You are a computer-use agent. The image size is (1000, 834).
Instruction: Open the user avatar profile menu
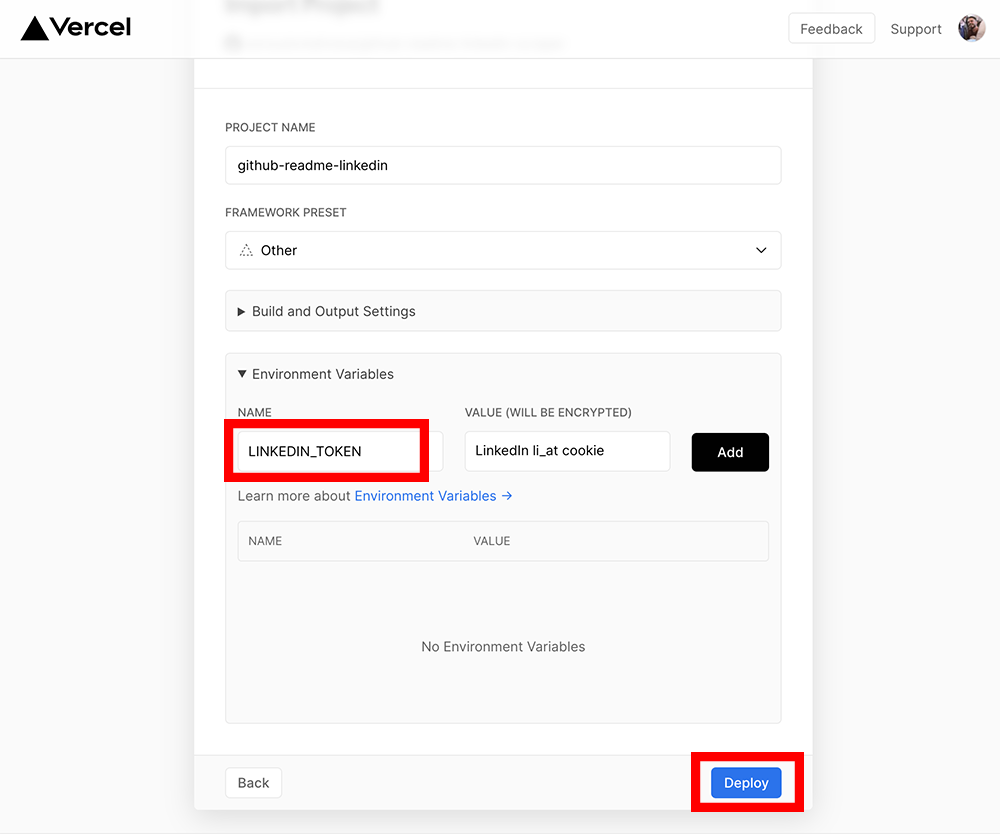[x=971, y=28]
